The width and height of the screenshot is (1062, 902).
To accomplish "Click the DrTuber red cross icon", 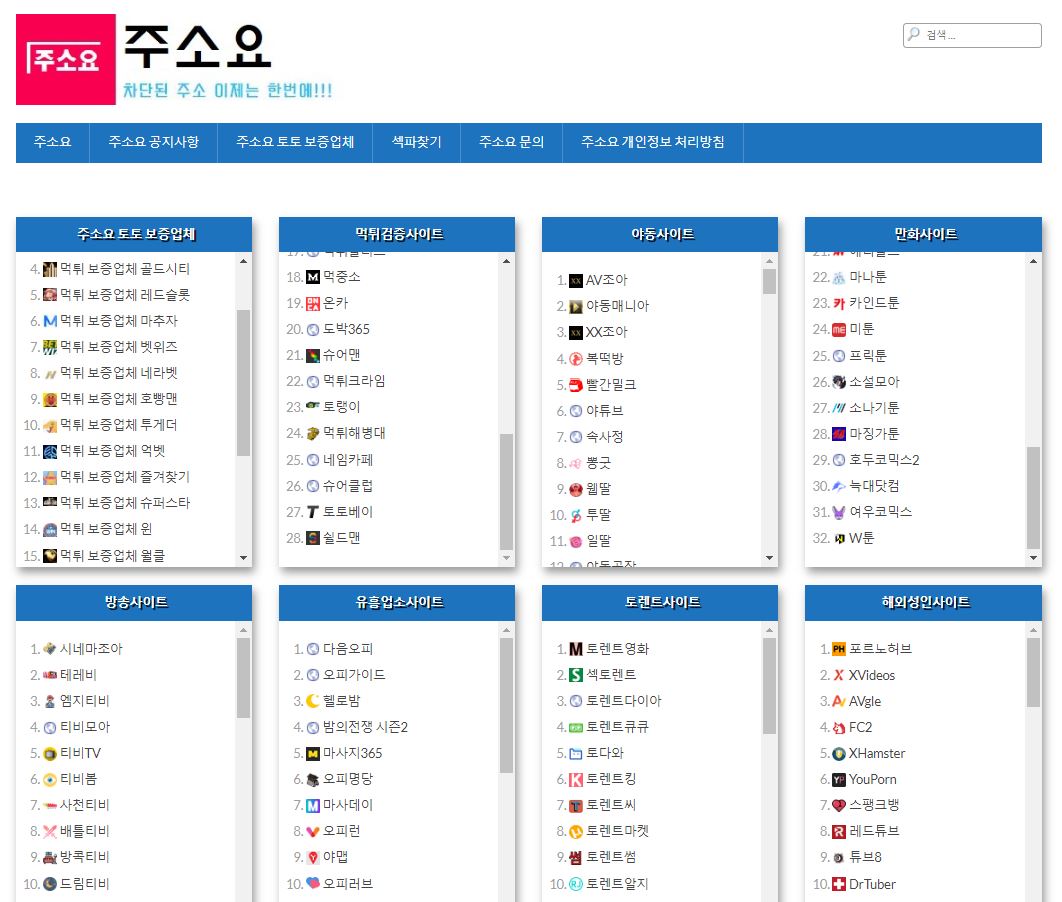I will (x=838, y=884).
